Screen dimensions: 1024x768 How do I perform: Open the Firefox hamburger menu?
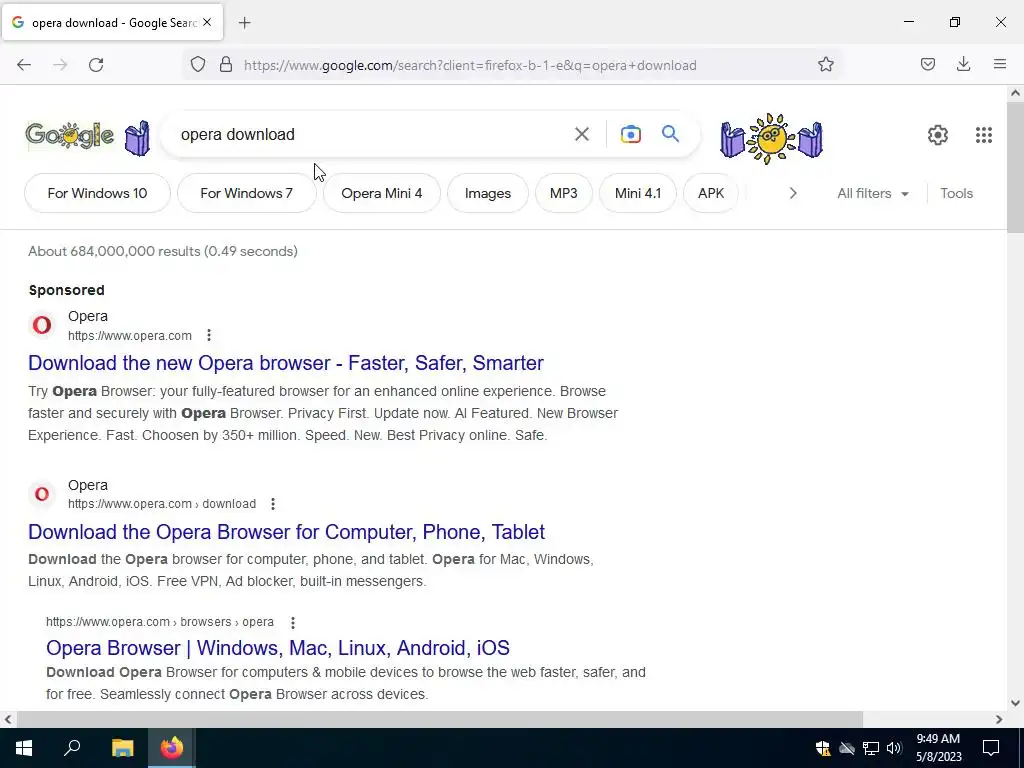pyautogui.click(x=1000, y=64)
